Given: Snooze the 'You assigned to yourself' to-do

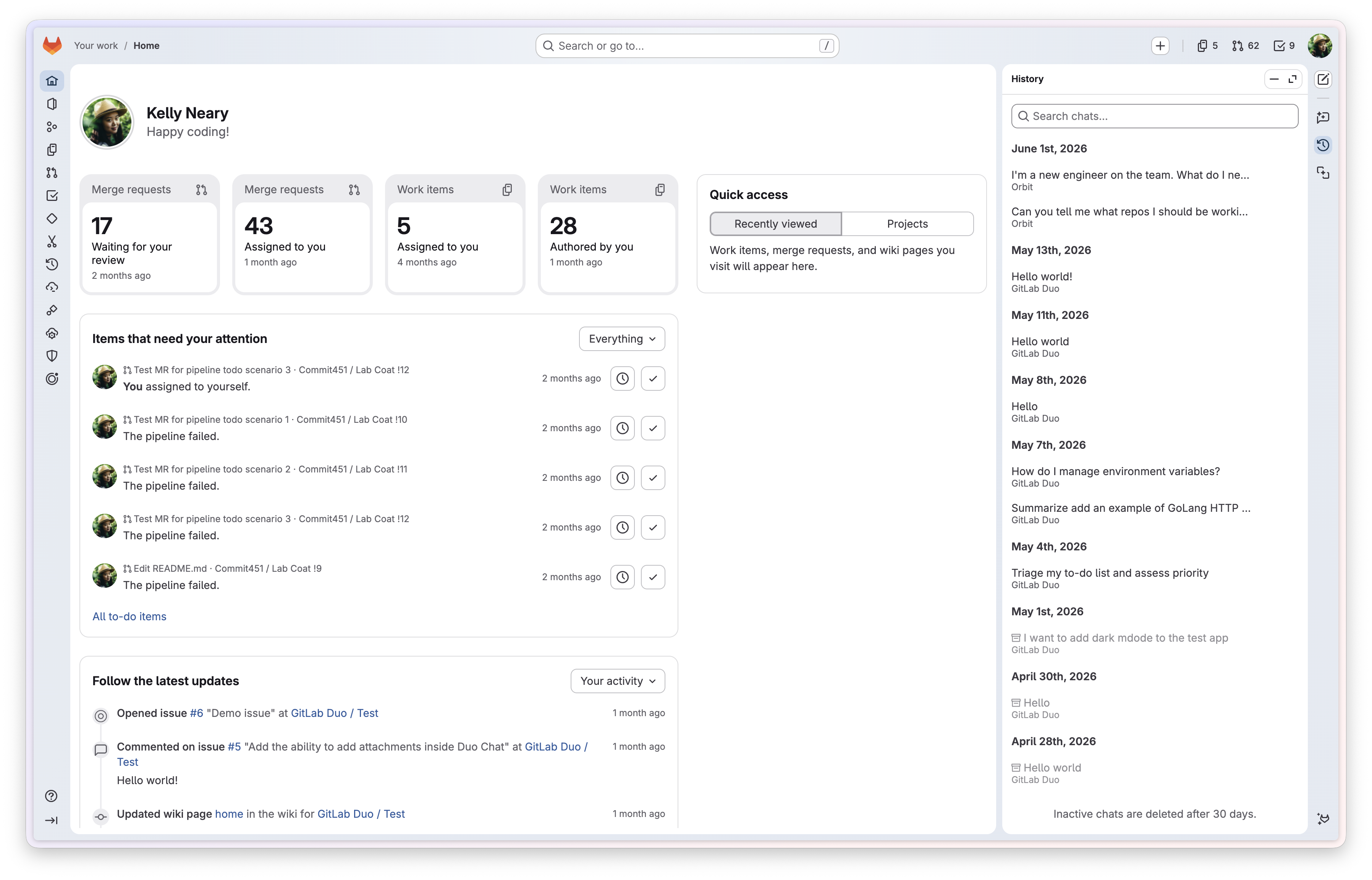Looking at the screenshot, I should 622,378.
